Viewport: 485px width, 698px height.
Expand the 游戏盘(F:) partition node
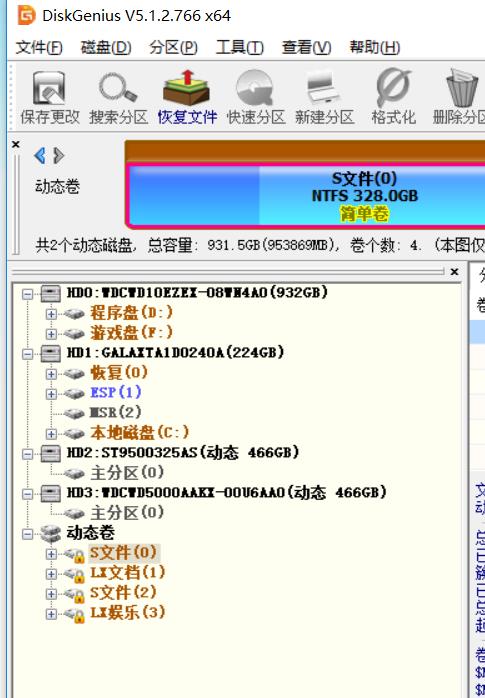(51, 334)
